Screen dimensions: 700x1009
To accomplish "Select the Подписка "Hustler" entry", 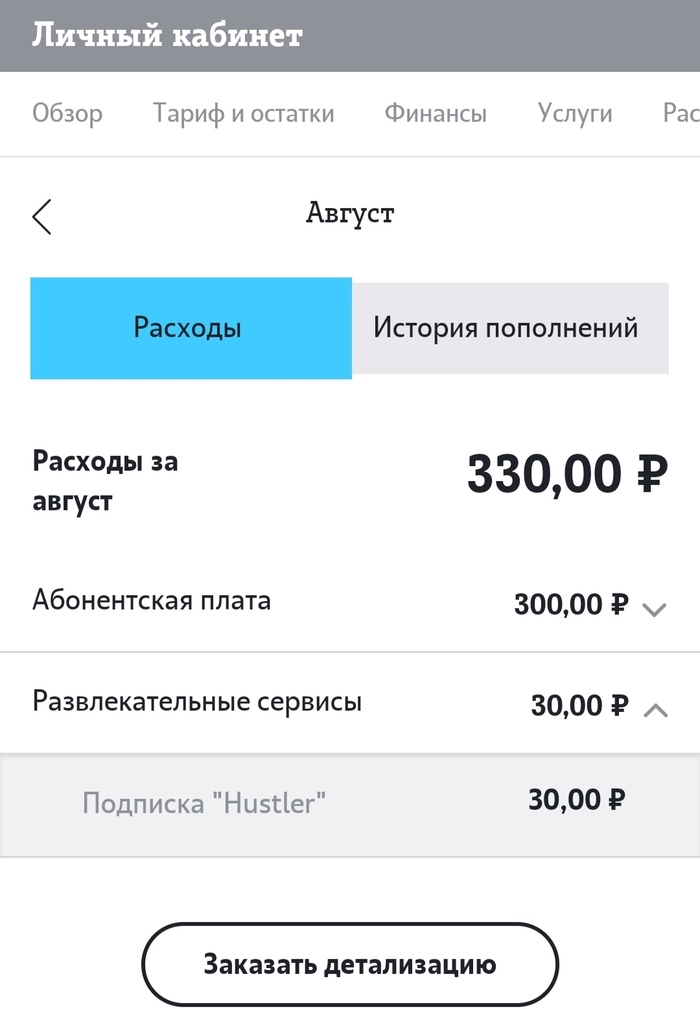I will (x=205, y=802).
